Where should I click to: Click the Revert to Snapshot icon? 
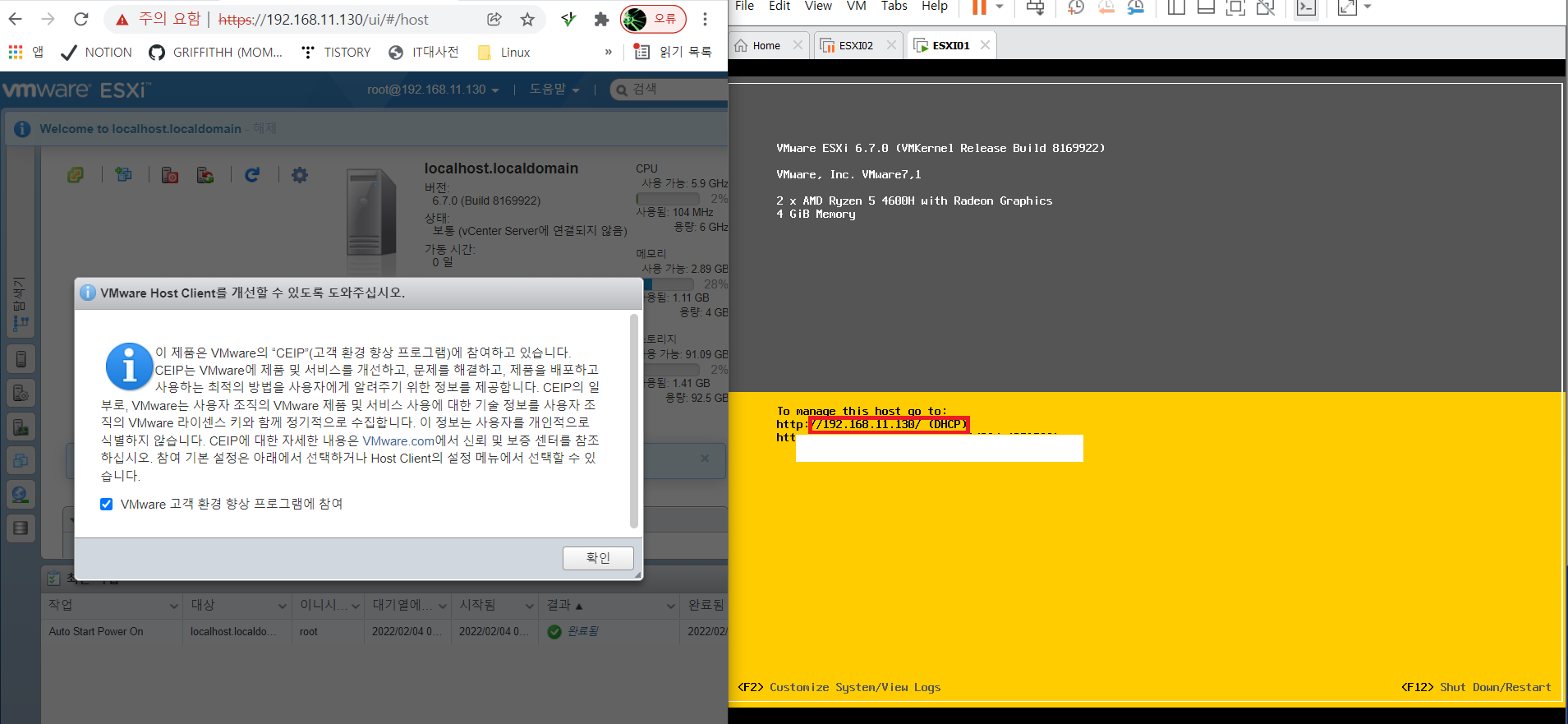1106,7
